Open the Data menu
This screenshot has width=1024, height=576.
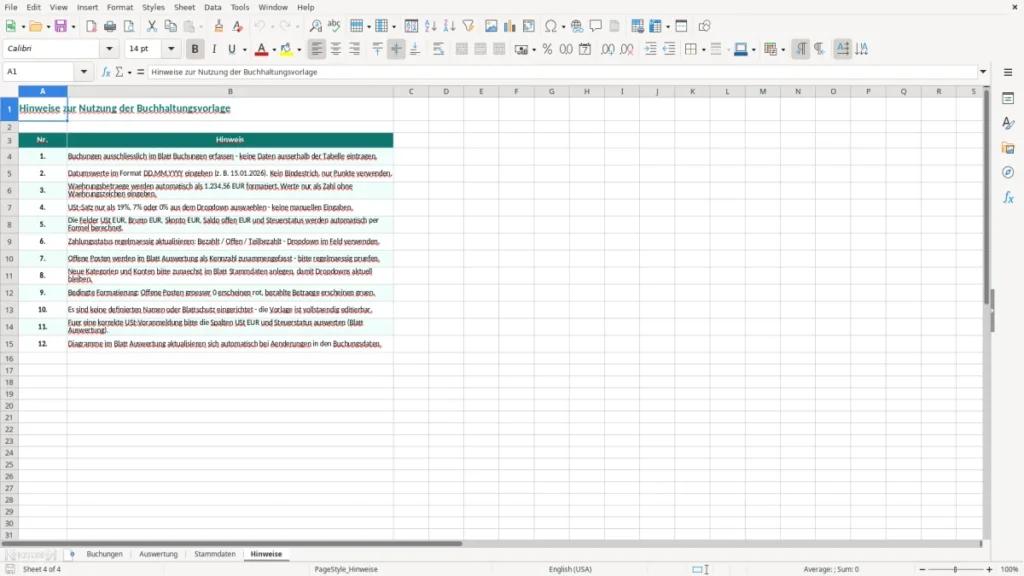(x=212, y=7)
